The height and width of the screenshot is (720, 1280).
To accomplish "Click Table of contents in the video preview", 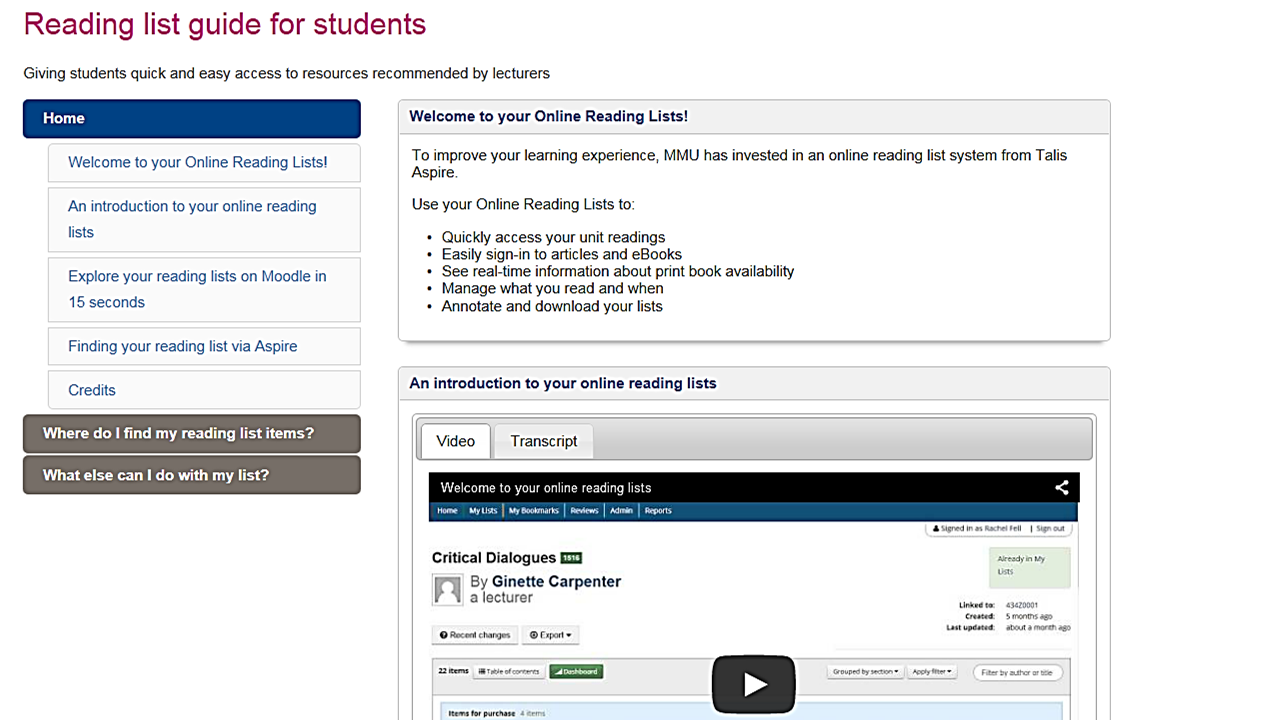I will tap(509, 672).
